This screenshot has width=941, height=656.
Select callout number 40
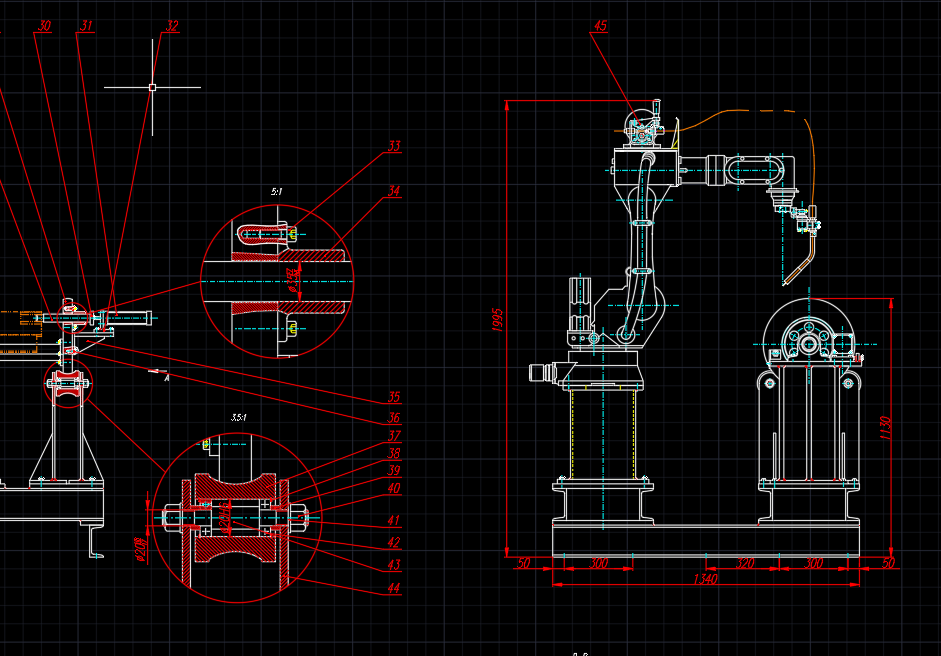pos(394,488)
